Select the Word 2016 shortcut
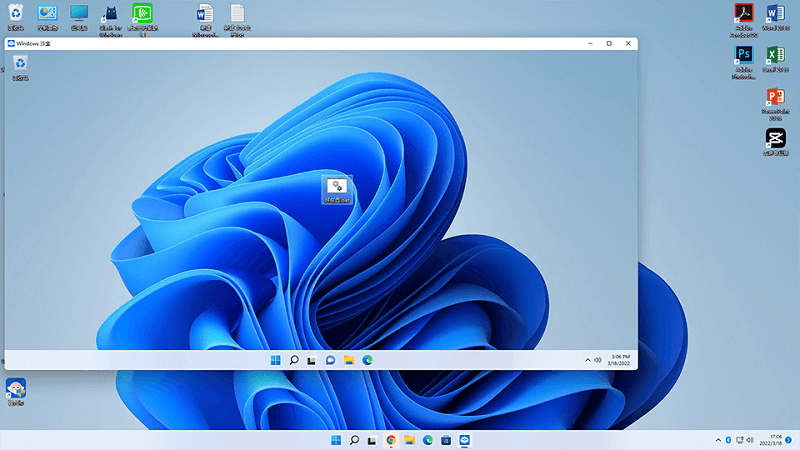The height and width of the screenshot is (450, 800). click(x=776, y=17)
